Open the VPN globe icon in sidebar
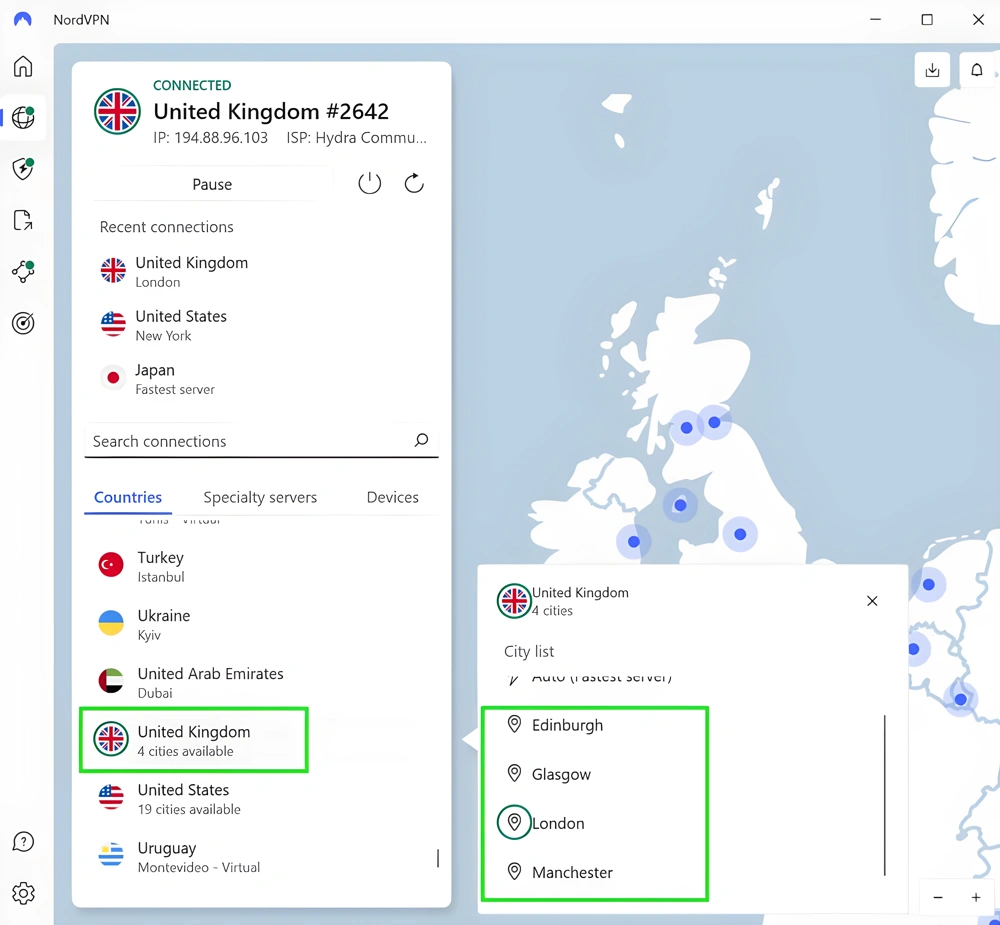This screenshot has width=1000, height=925. pos(23,117)
